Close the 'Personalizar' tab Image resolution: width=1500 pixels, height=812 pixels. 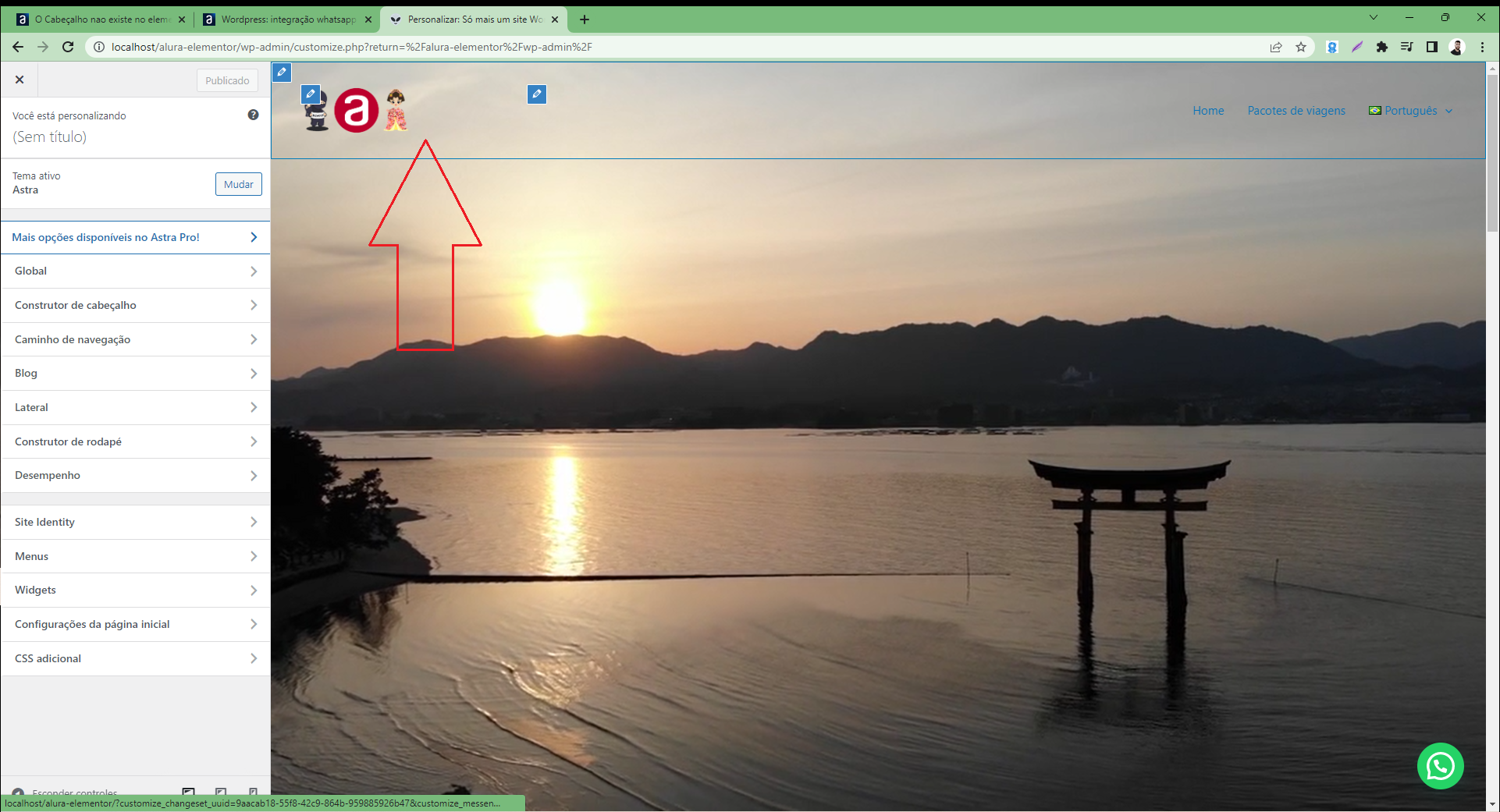pos(555,20)
